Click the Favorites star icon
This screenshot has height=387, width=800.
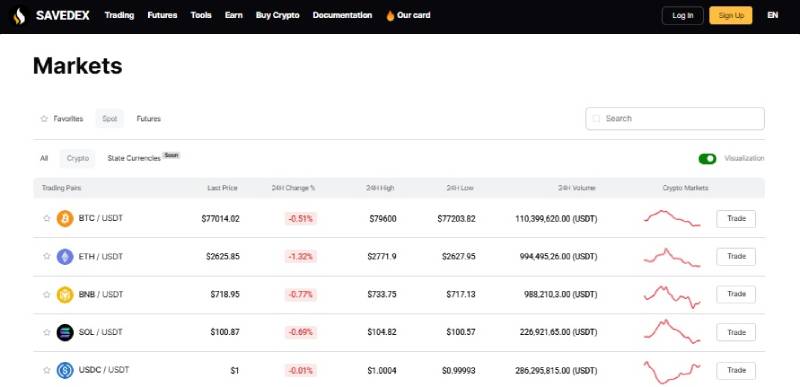coord(44,119)
